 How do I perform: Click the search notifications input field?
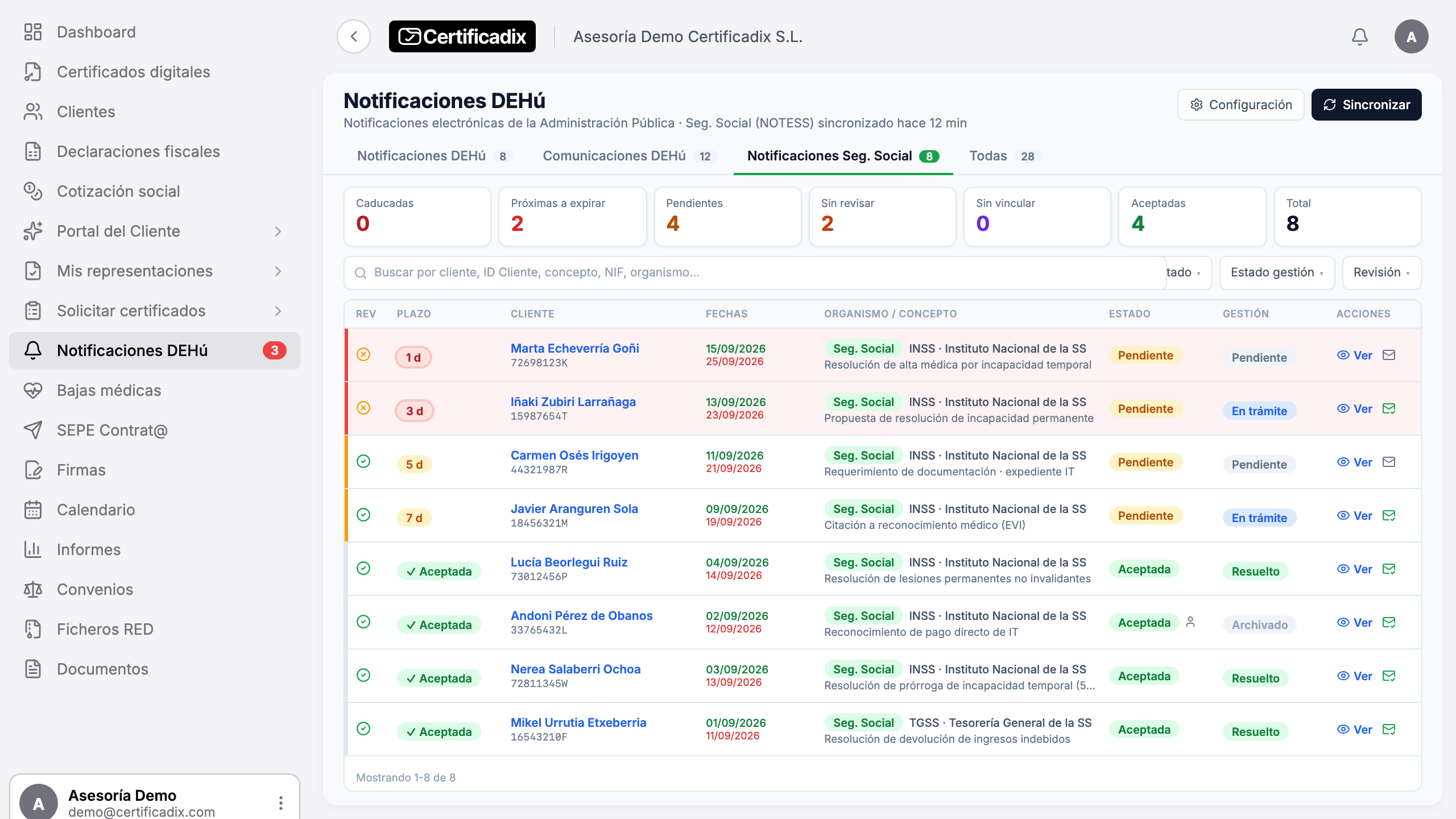tap(755, 272)
